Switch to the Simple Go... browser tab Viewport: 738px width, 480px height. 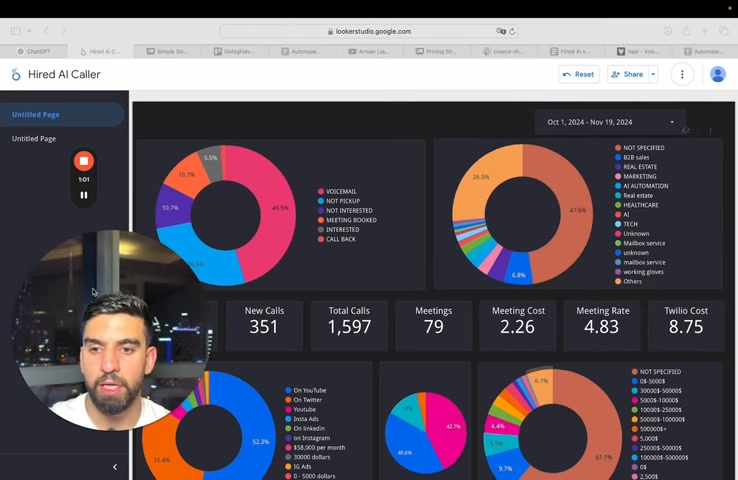(x=168, y=51)
